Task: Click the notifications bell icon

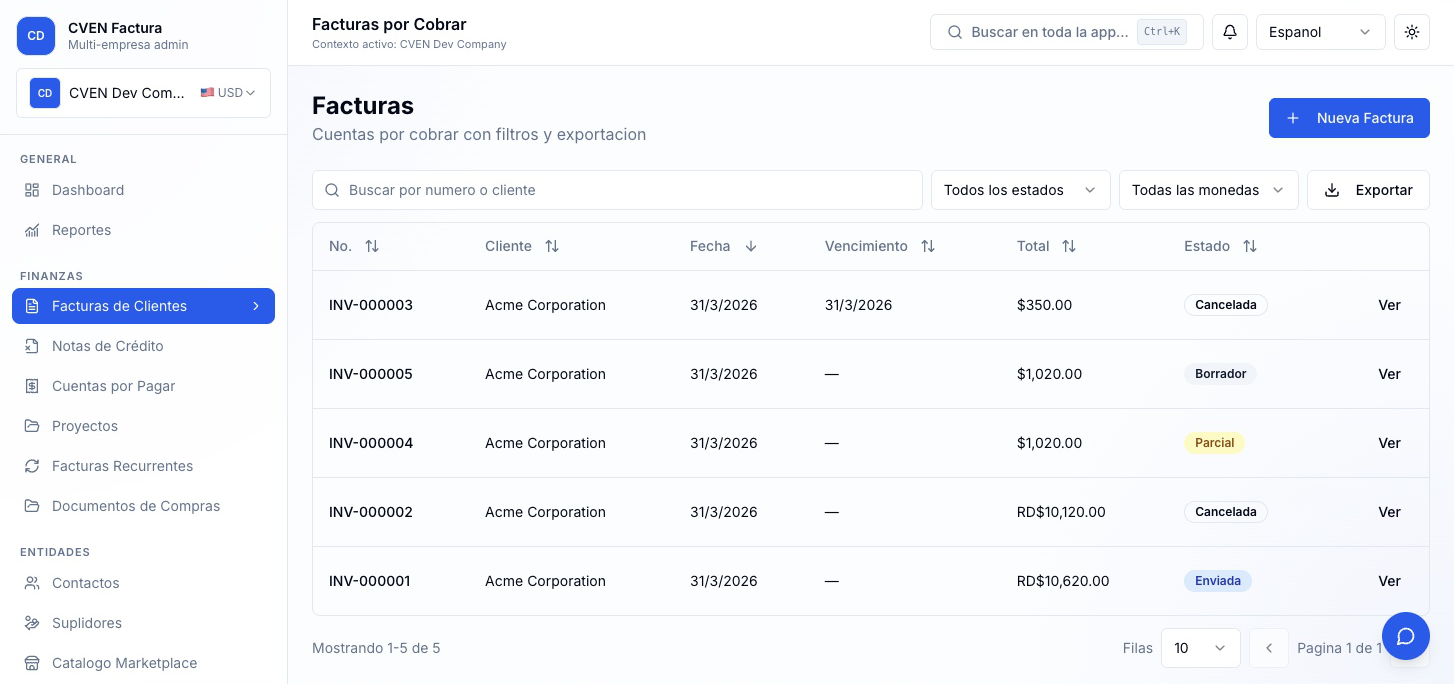Action: [1230, 32]
